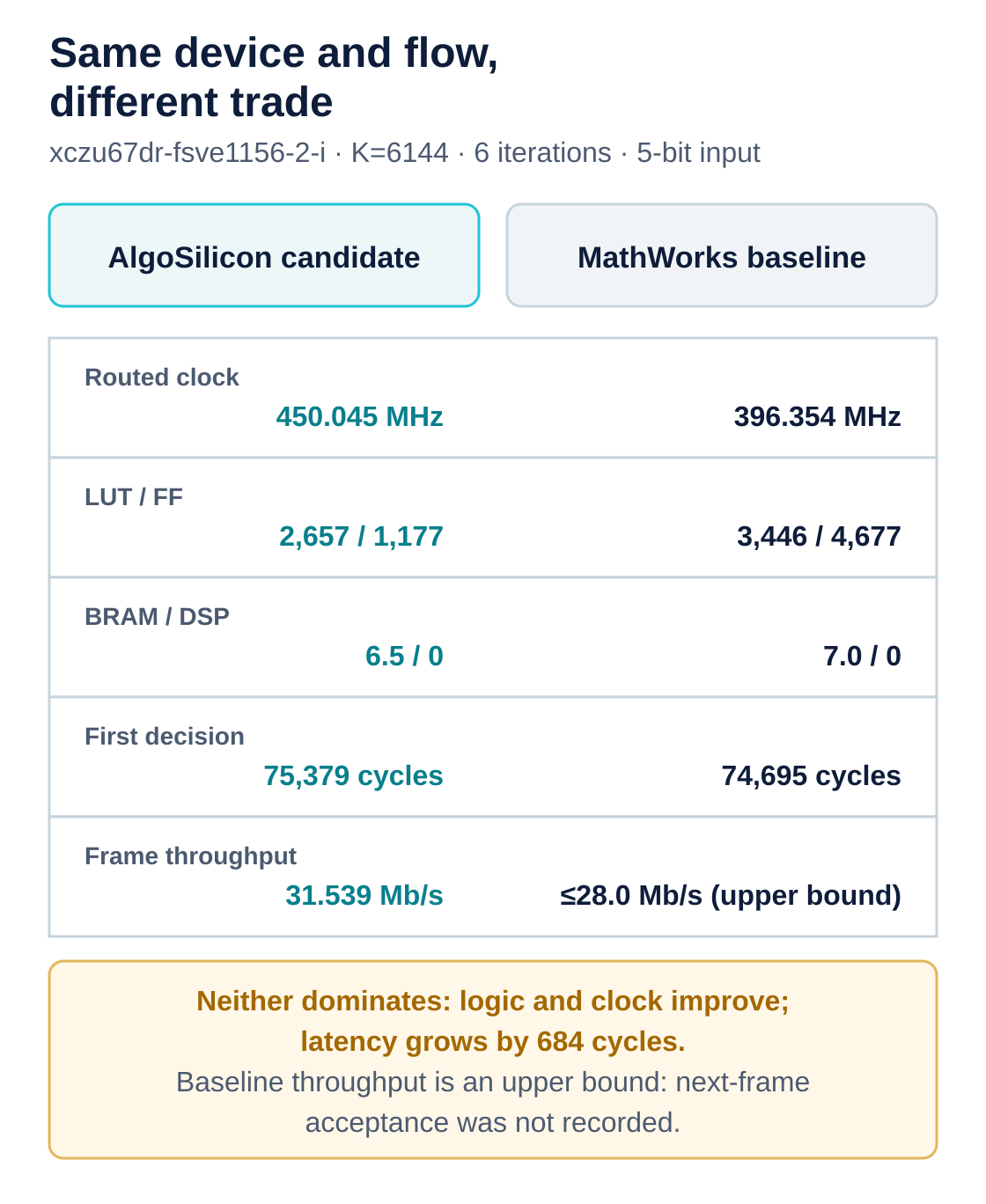The image size is (986, 1204).
Task: Click the 'BRAM / DSP' row label
Action: tap(157, 617)
